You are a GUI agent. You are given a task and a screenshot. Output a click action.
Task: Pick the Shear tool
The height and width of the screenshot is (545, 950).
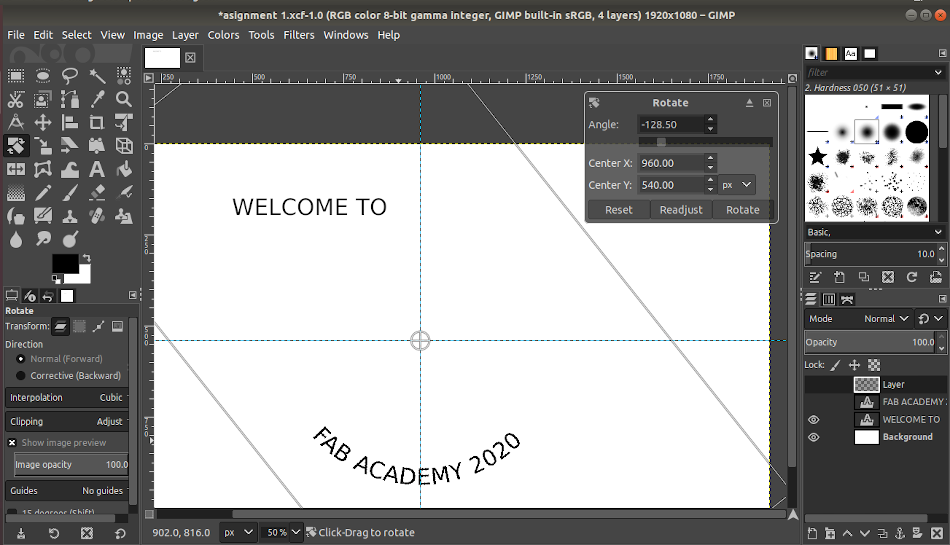[x=70, y=146]
